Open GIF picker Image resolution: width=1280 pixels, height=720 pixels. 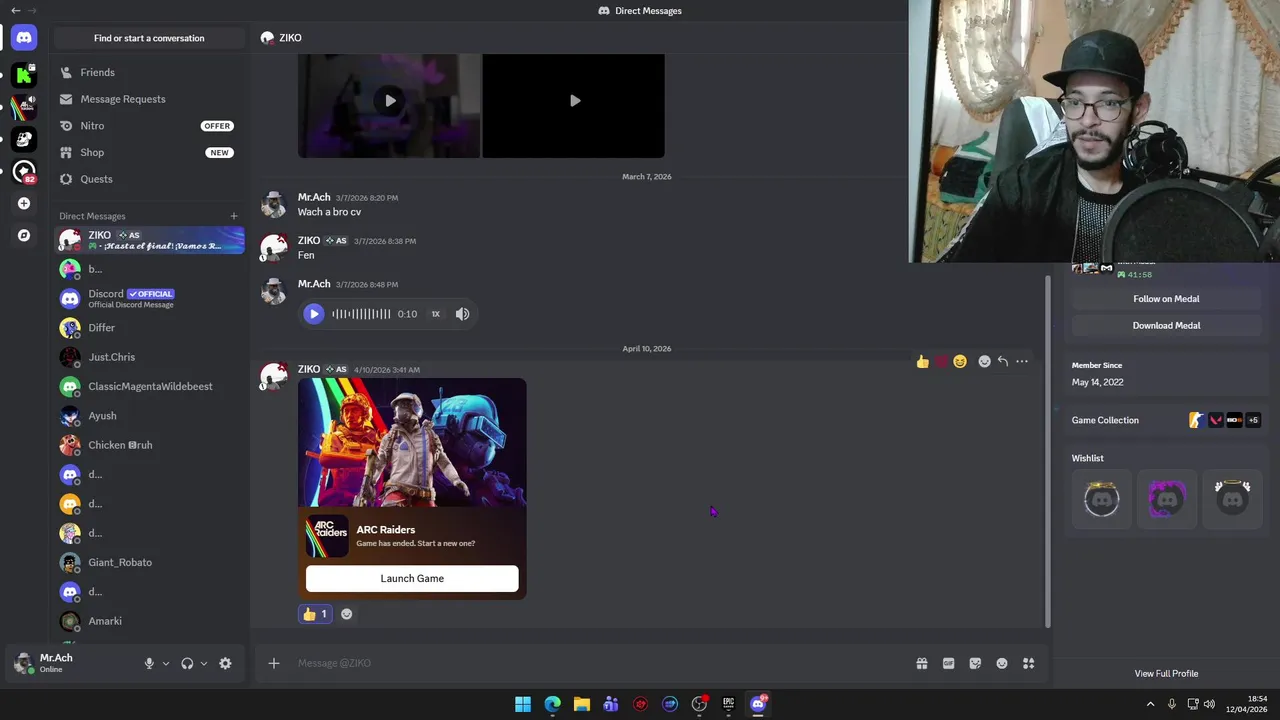[949, 663]
